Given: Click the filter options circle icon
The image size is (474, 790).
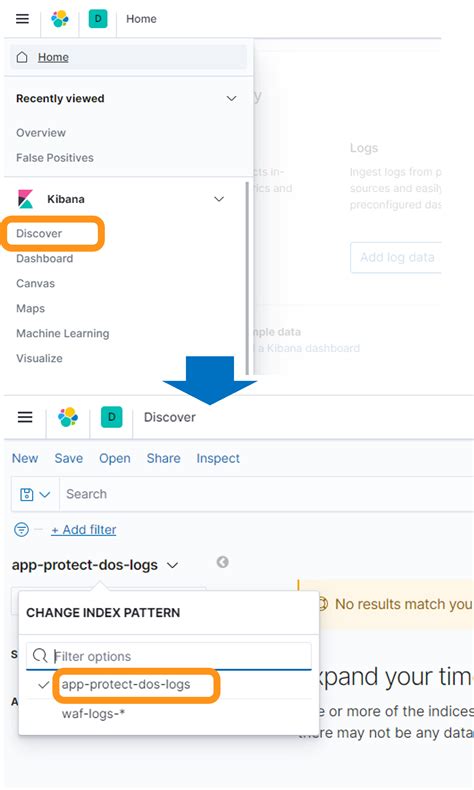Looking at the screenshot, I should pyautogui.click(x=21, y=530).
